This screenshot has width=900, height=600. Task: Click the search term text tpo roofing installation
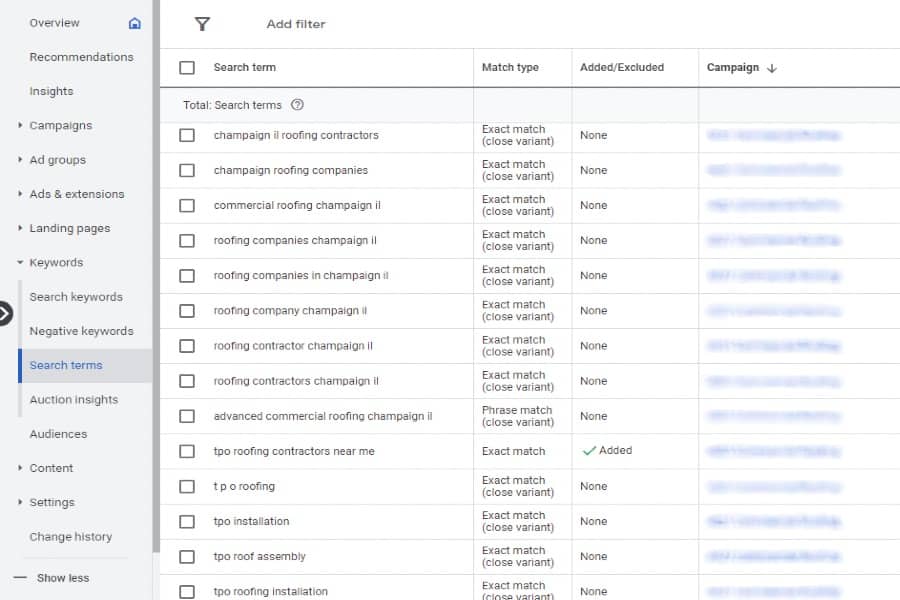click(x=270, y=591)
